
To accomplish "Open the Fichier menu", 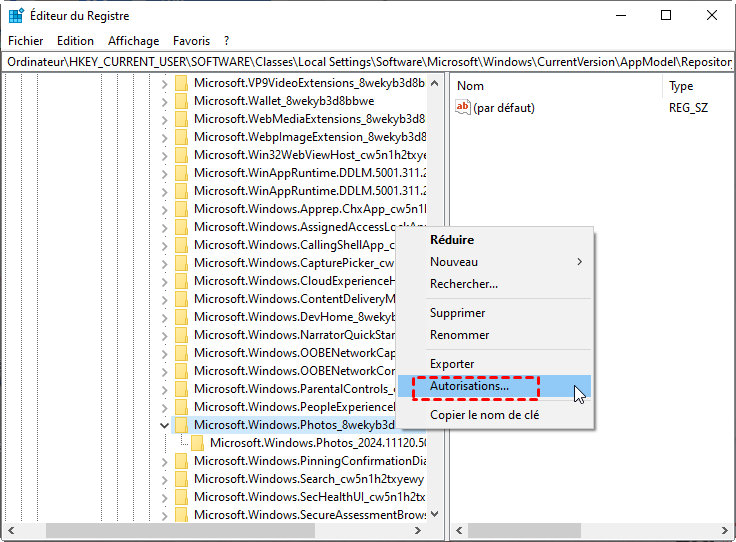I will [26, 41].
